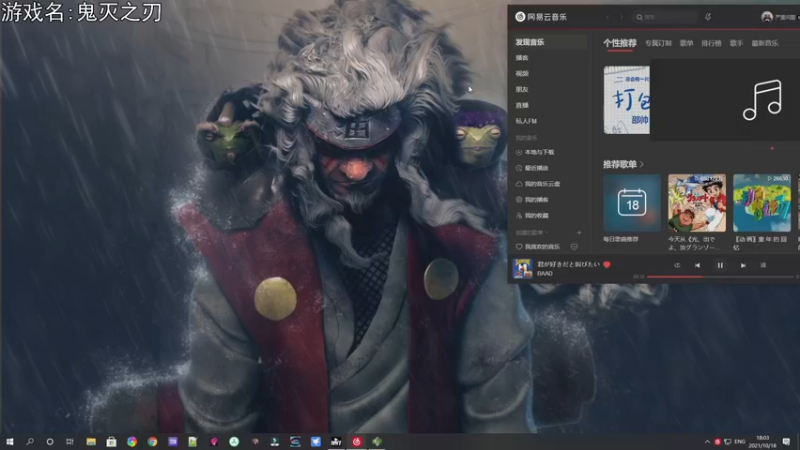Open 我喜欢的音乐 liked songs playlist

coord(538,246)
